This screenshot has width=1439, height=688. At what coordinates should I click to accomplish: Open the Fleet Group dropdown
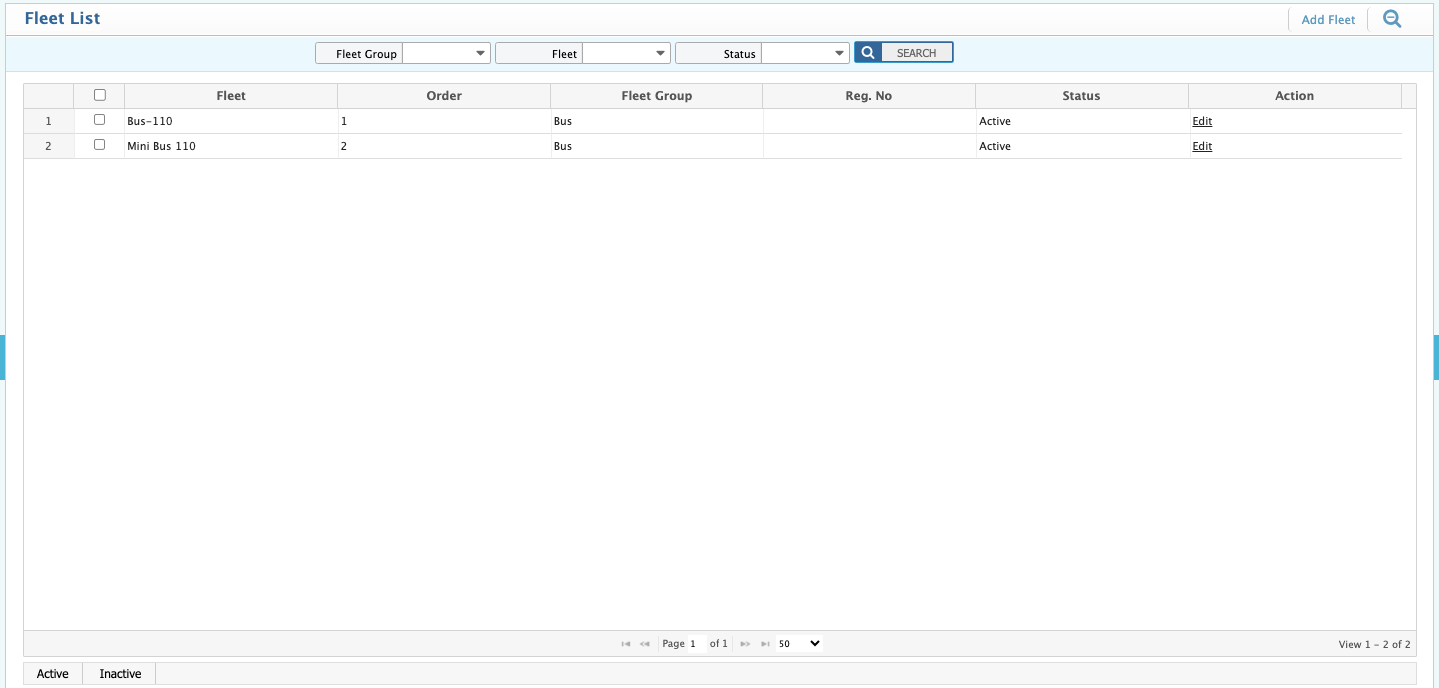[x=446, y=53]
